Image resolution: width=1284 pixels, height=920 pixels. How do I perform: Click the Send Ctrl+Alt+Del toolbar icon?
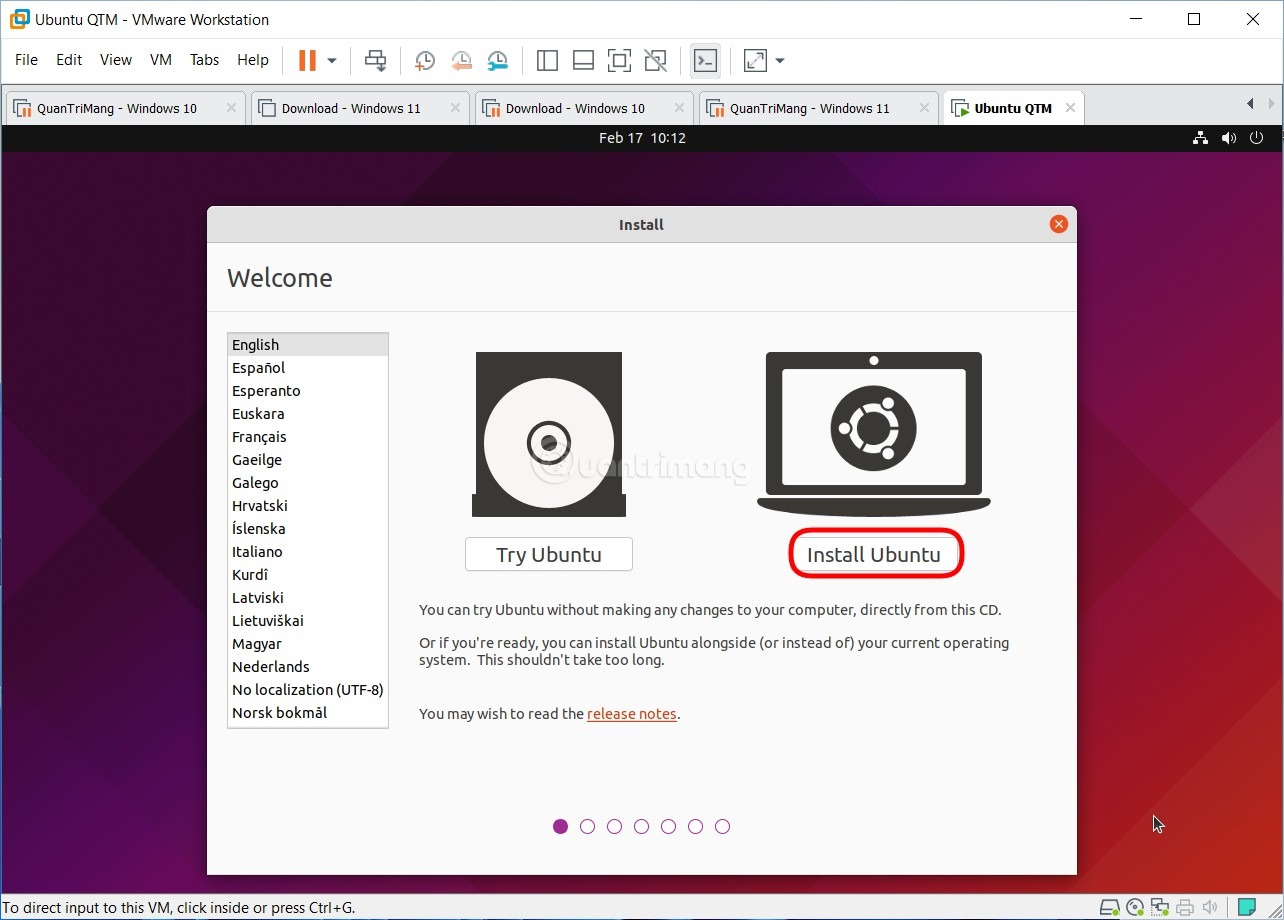coord(375,60)
